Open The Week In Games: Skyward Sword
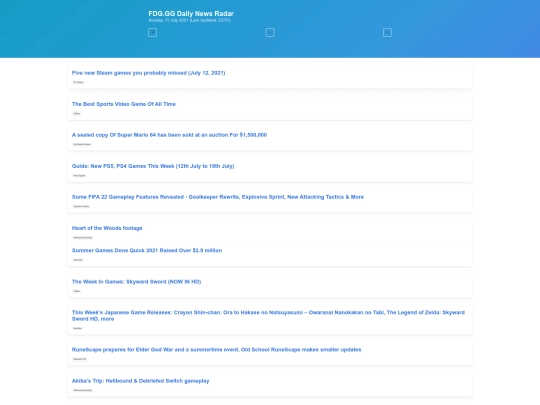540x405 pixels. click(x=136, y=282)
